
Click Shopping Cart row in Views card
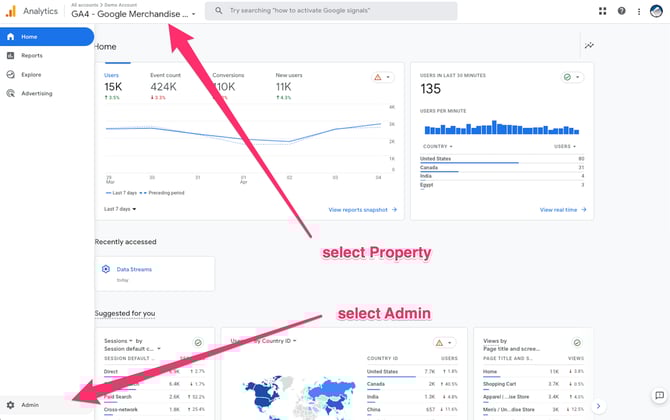click(533, 384)
